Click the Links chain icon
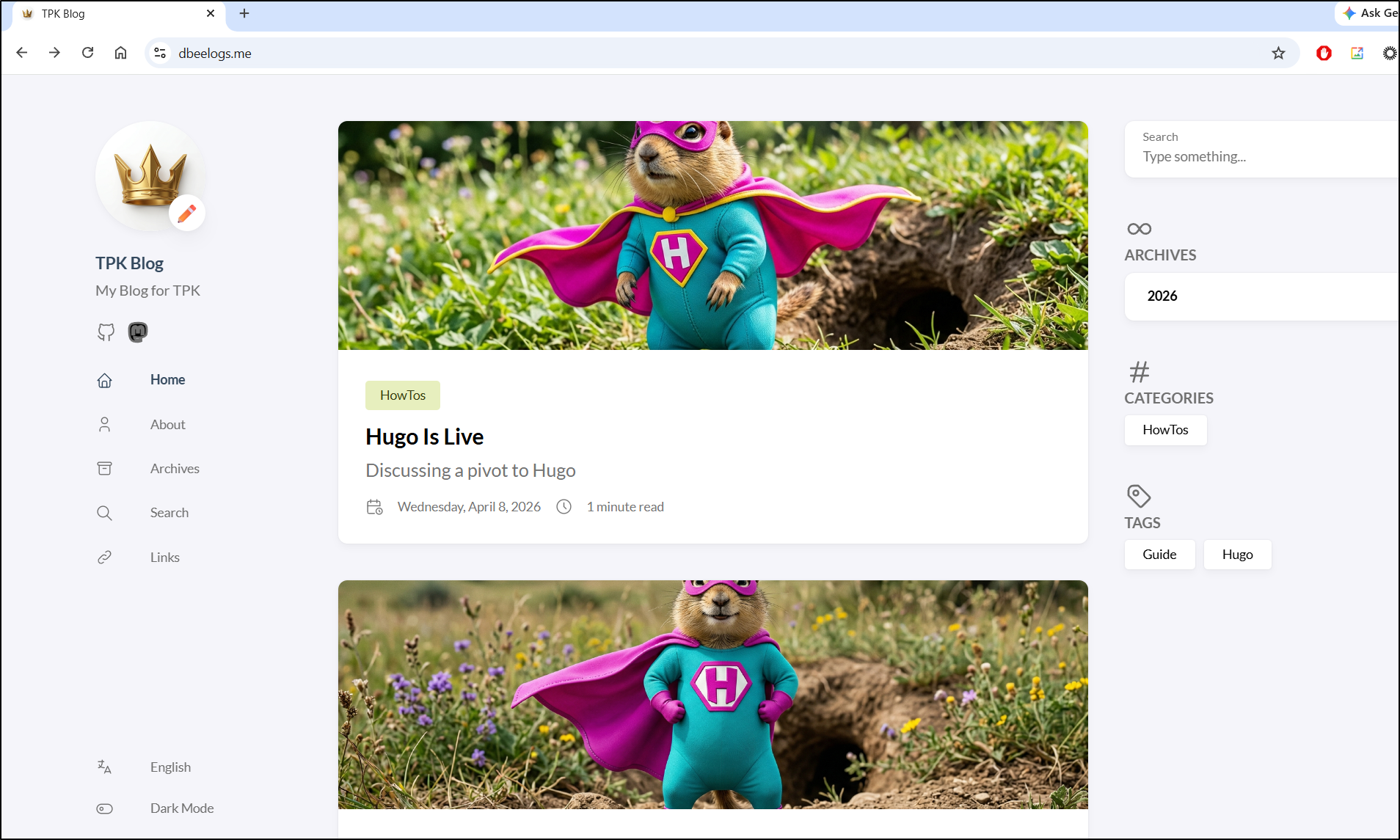The width and height of the screenshot is (1400, 840). click(x=104, y=557)
